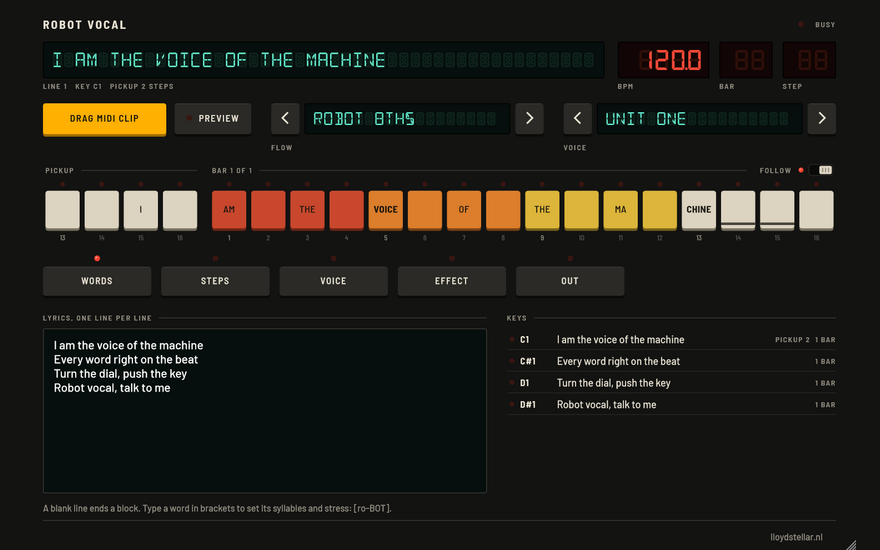This screenshot has width=880, height=550.
Task: Click lyric line Every word right on the beat
Action: (126, 360)
